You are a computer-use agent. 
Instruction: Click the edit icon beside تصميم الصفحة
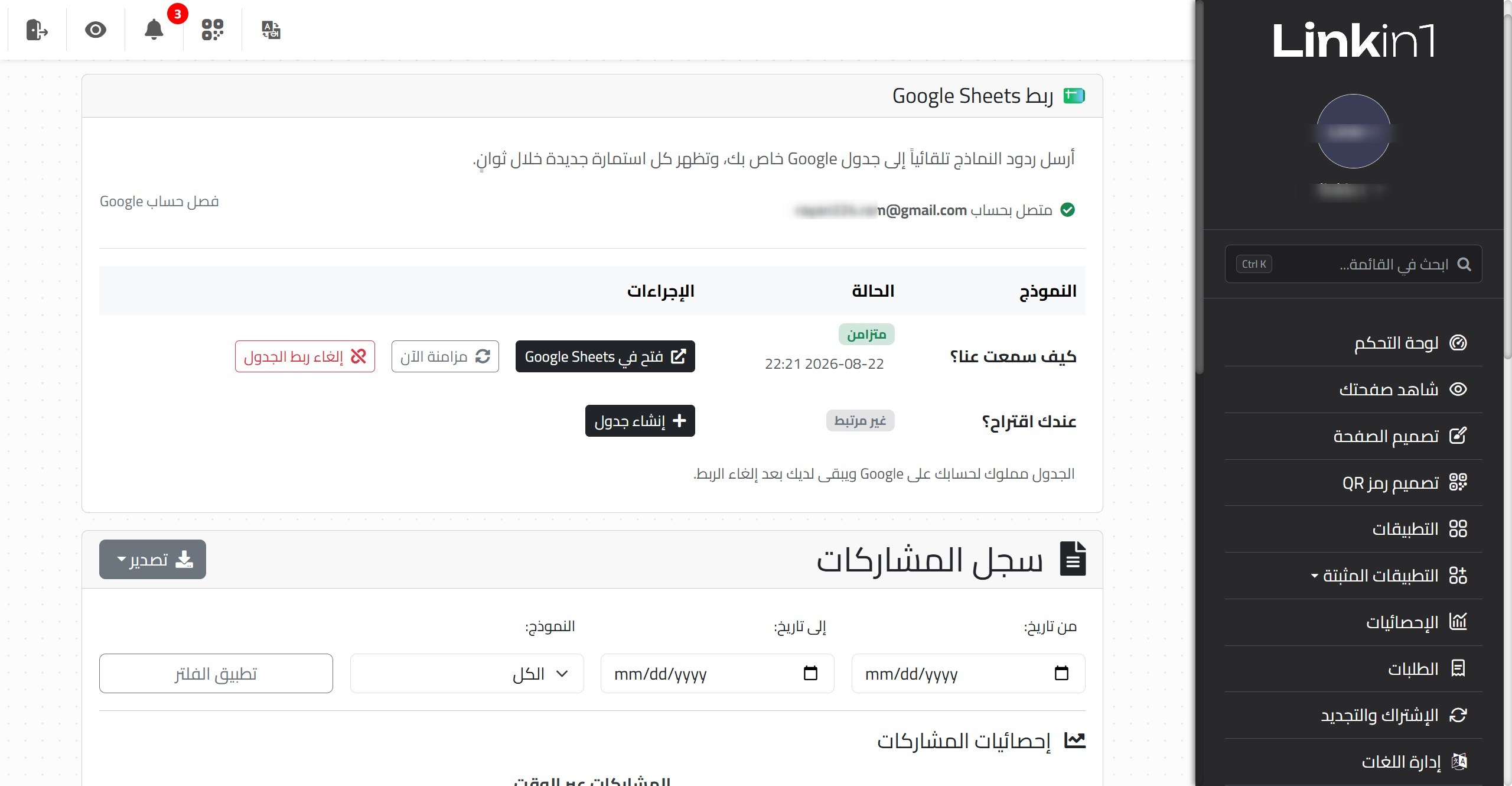[x=1458, y=436]
